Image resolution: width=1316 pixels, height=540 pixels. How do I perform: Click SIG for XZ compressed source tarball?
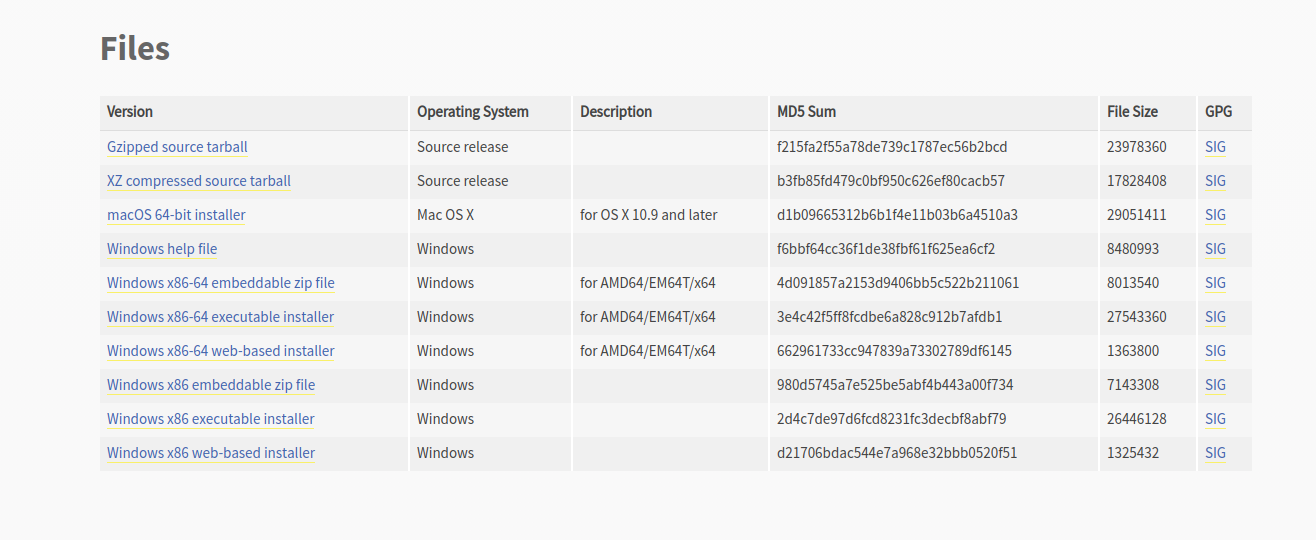click(1215, 181)
